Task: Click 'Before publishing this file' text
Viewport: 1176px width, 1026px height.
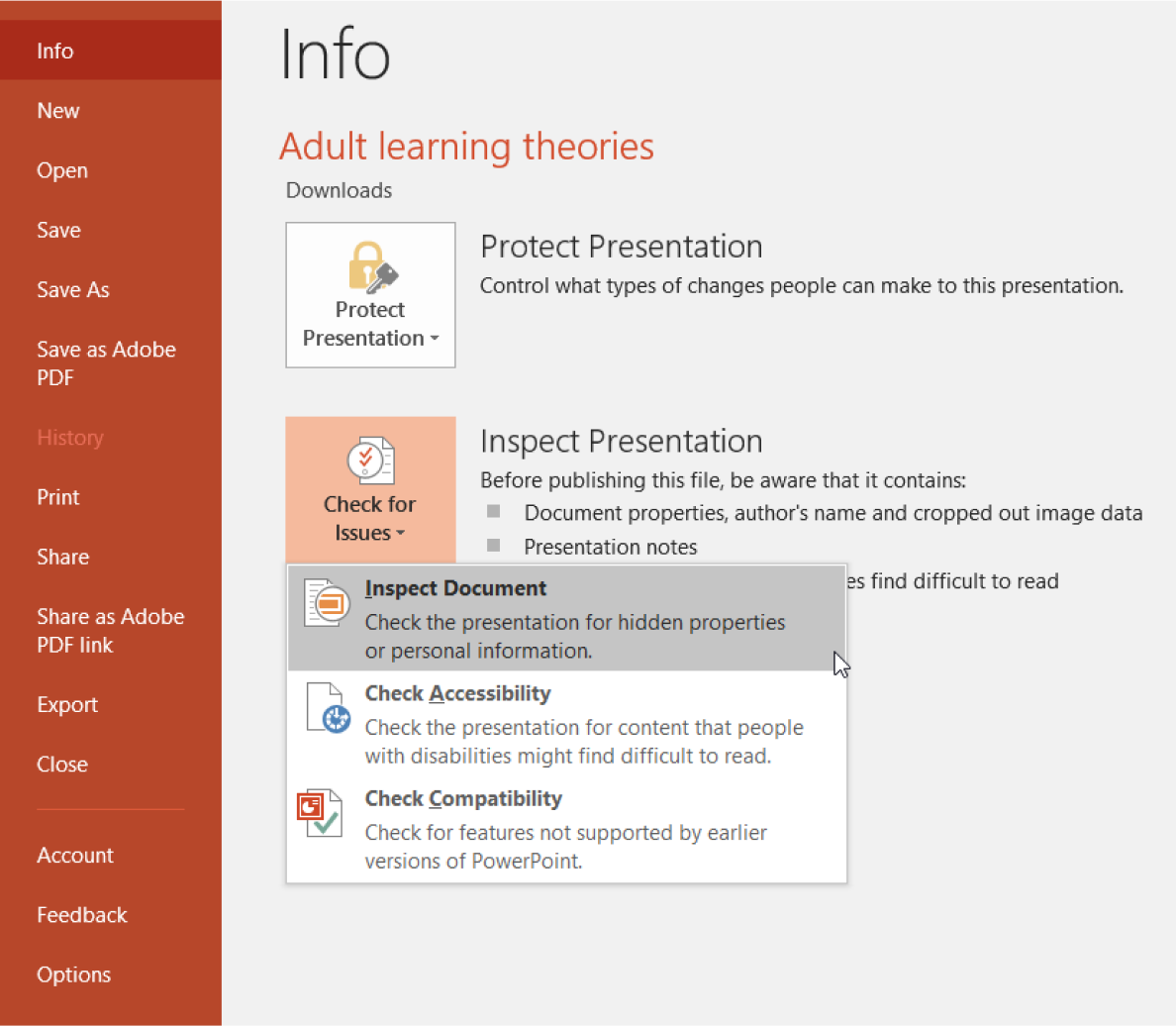Action: click(x=723, y=480)
